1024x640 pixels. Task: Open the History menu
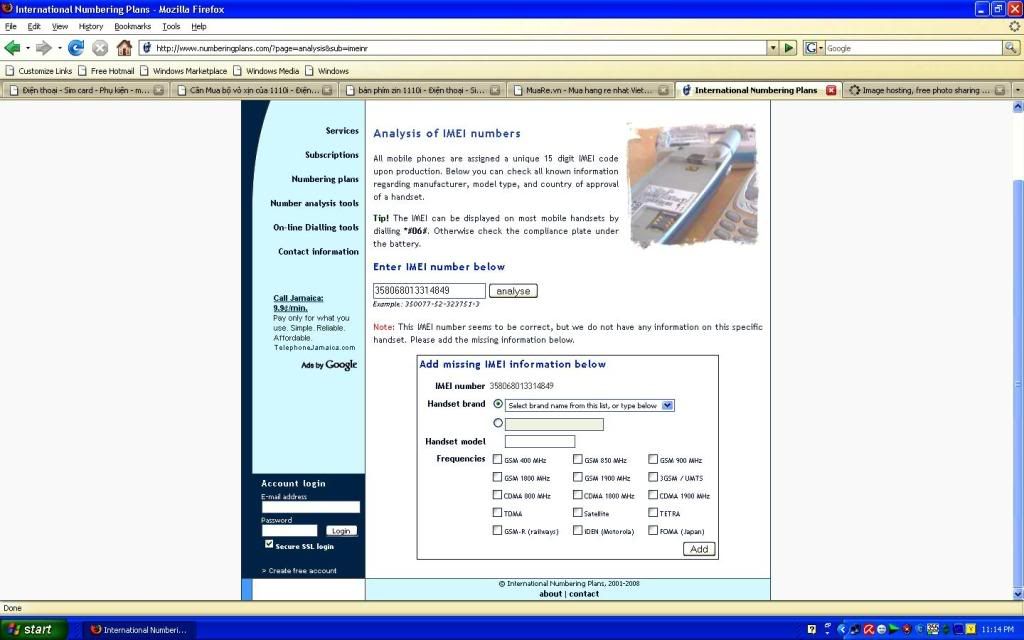(91, 26)
